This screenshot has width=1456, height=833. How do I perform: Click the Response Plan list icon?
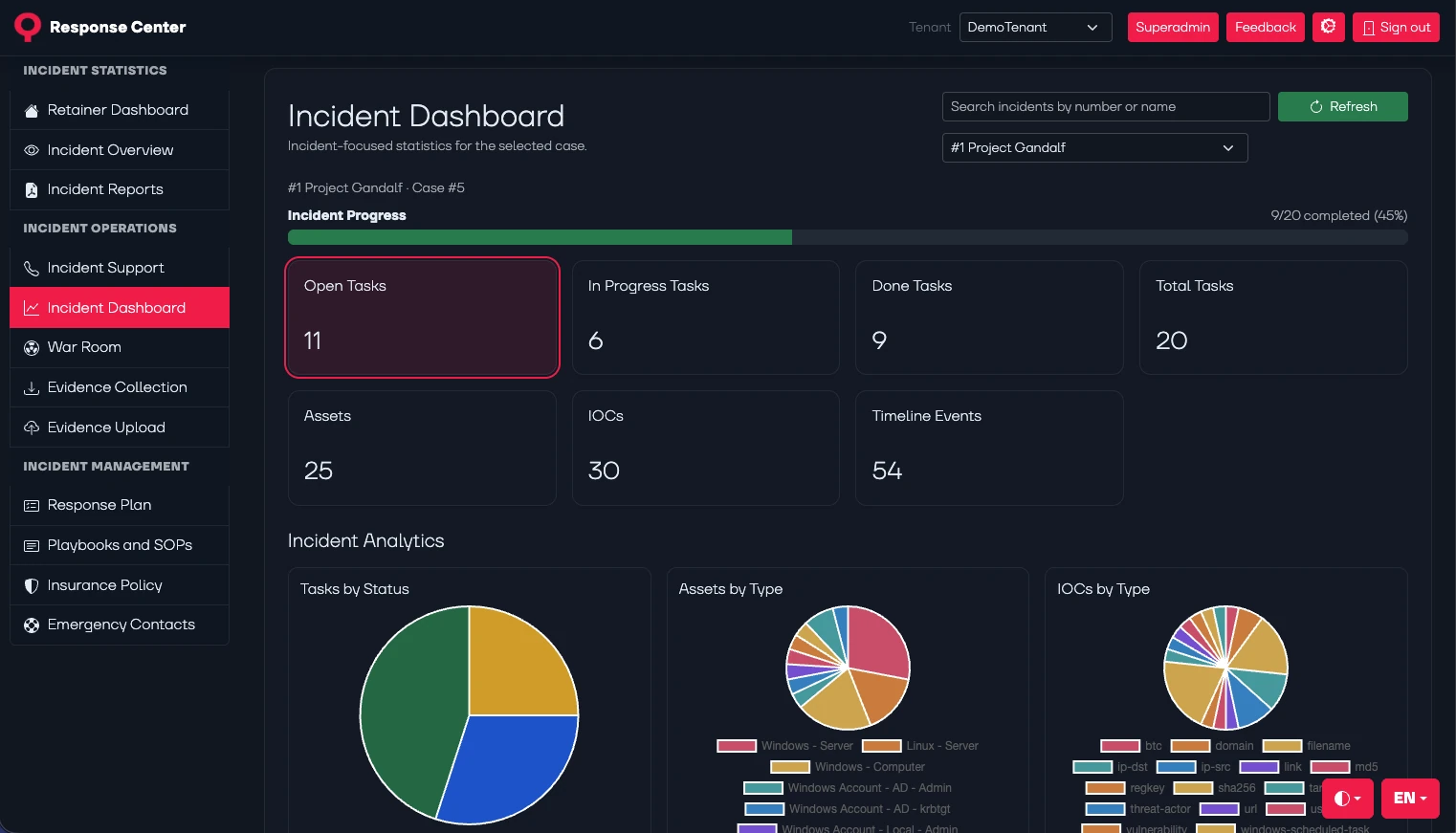(32, 505)
